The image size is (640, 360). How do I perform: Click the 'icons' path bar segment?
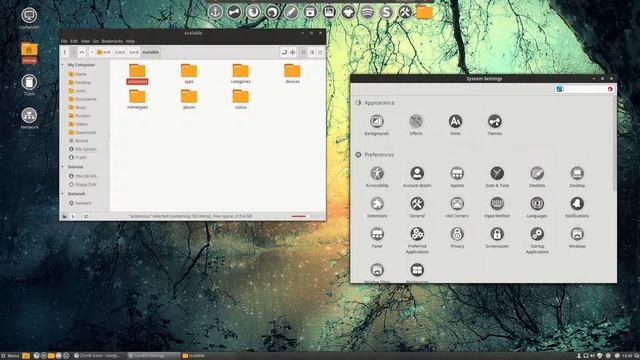coord(120,52)
